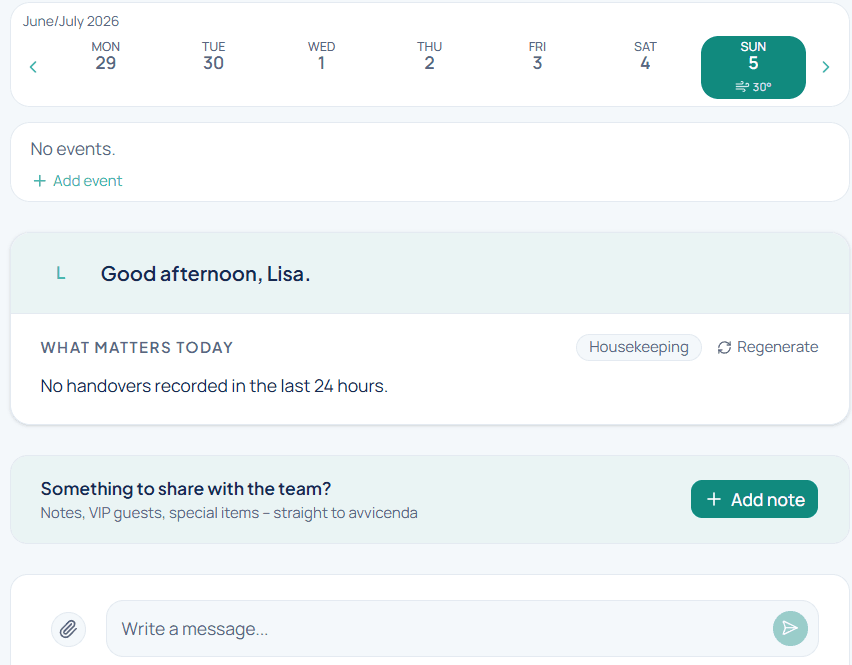
Task: Click the Housekeeping department chip
Action: point(638,347)
